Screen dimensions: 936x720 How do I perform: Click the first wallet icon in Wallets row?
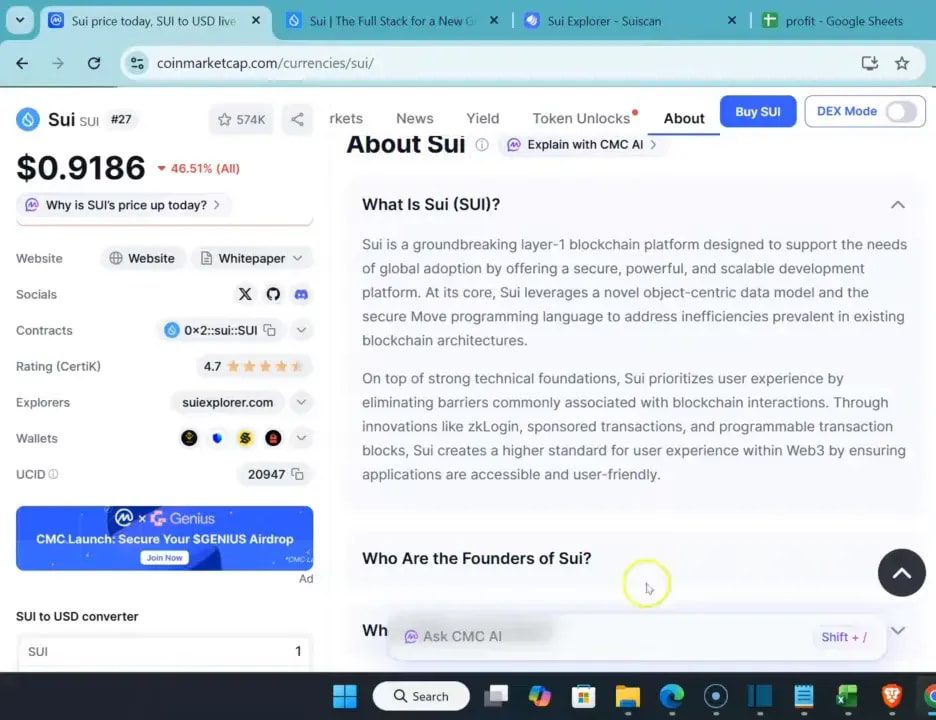pyautogui.click(x=189, y=438)
